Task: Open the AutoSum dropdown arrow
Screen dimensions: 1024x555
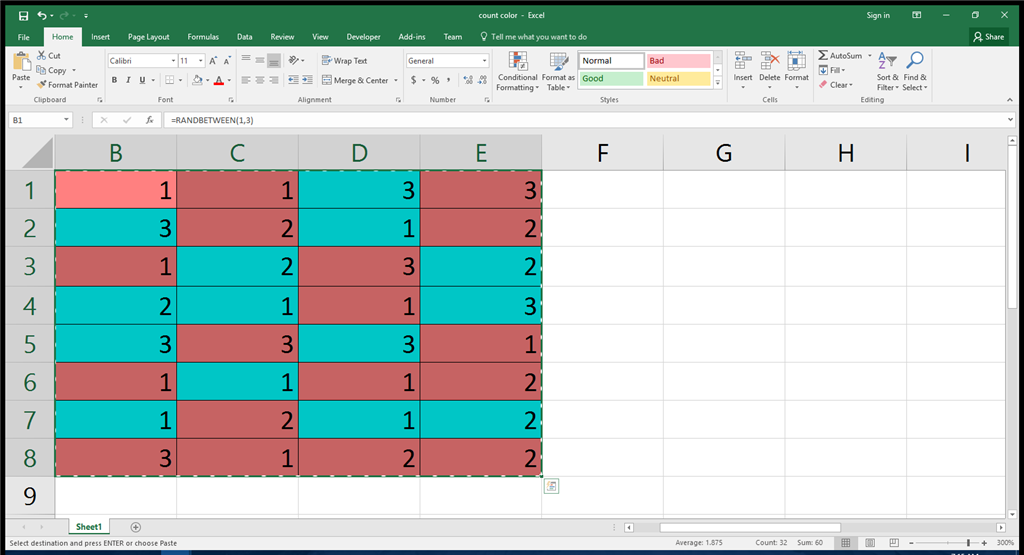Action: point(870,56)
